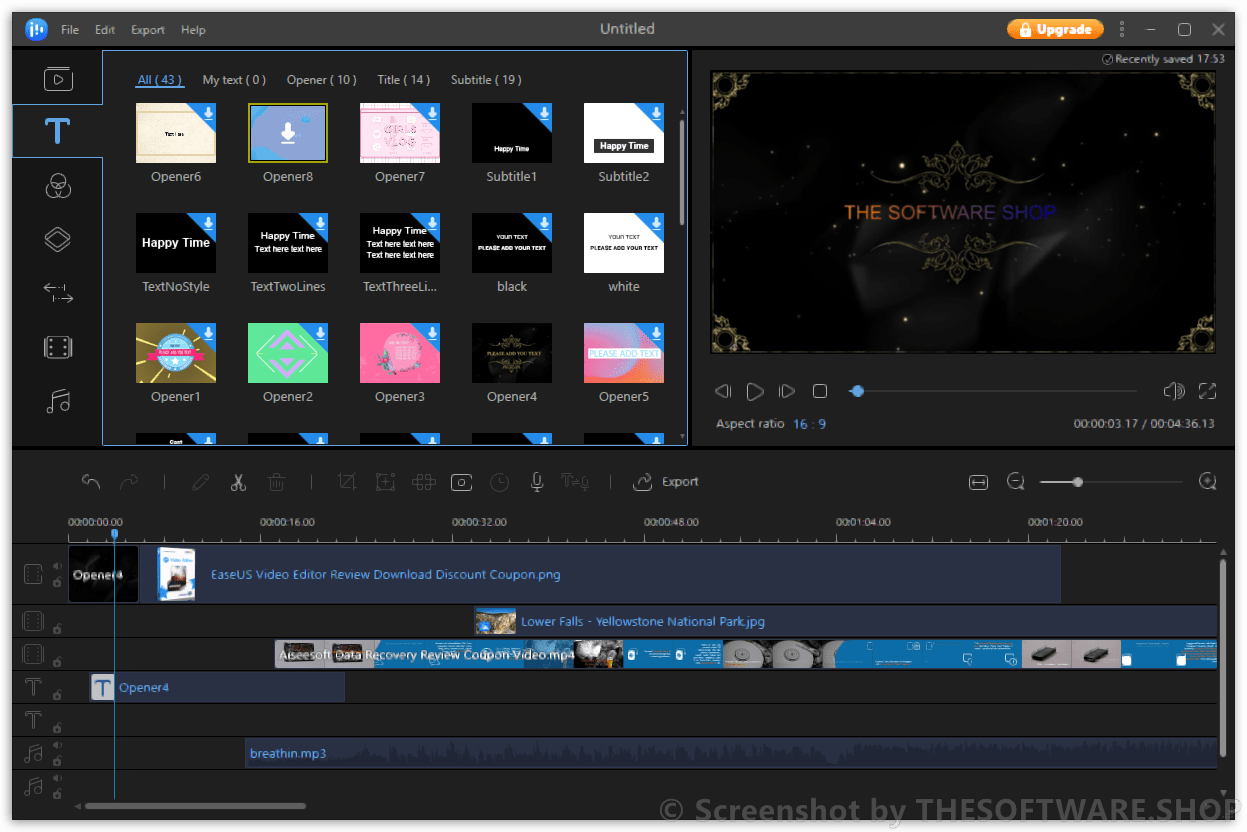Click the Undo icon in the toolbar

91,481
